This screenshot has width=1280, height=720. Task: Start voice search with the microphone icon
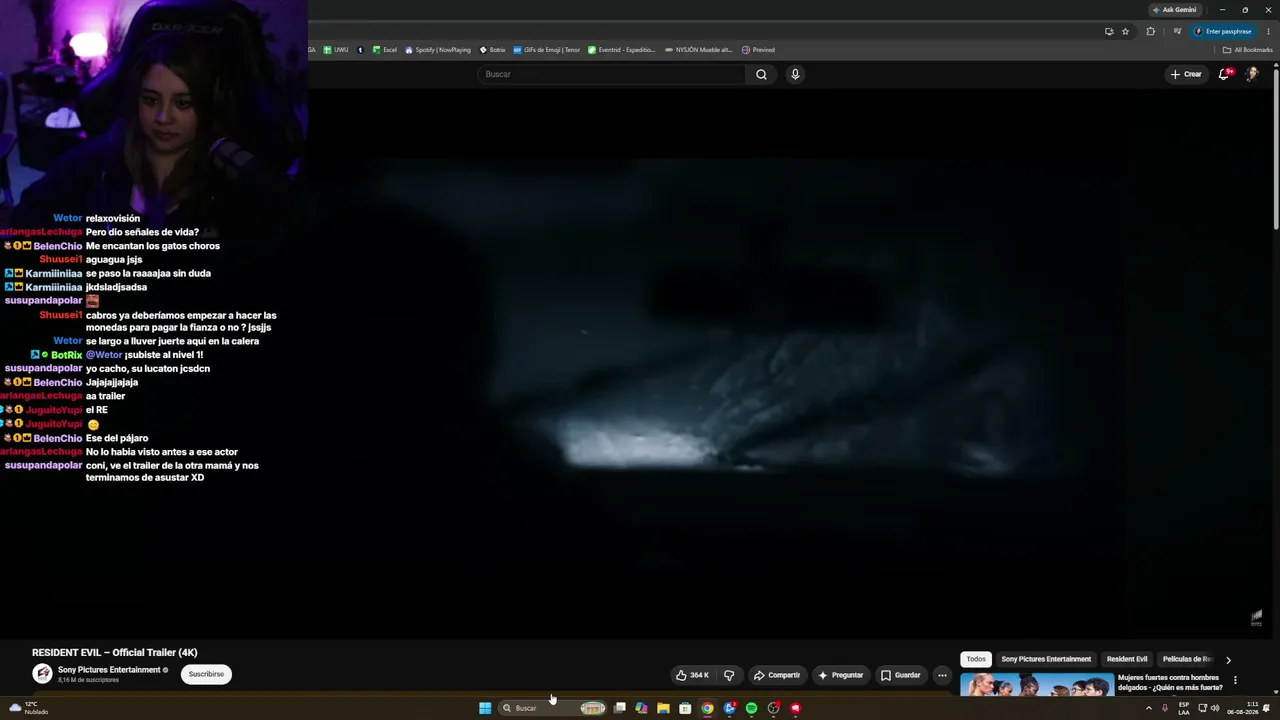(x=795, y=74)
